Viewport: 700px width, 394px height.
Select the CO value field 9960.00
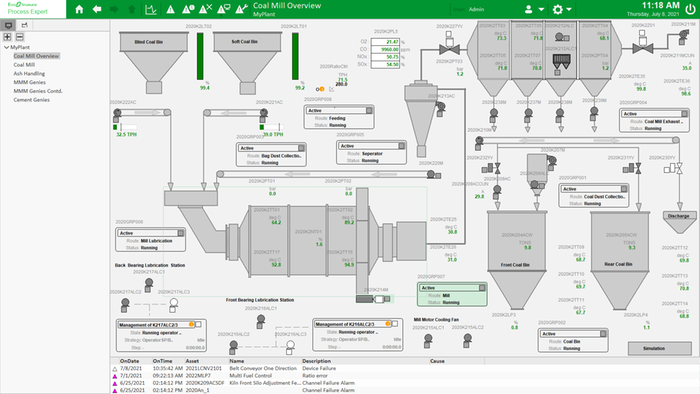pyautogui.click(x=385, y=49)
